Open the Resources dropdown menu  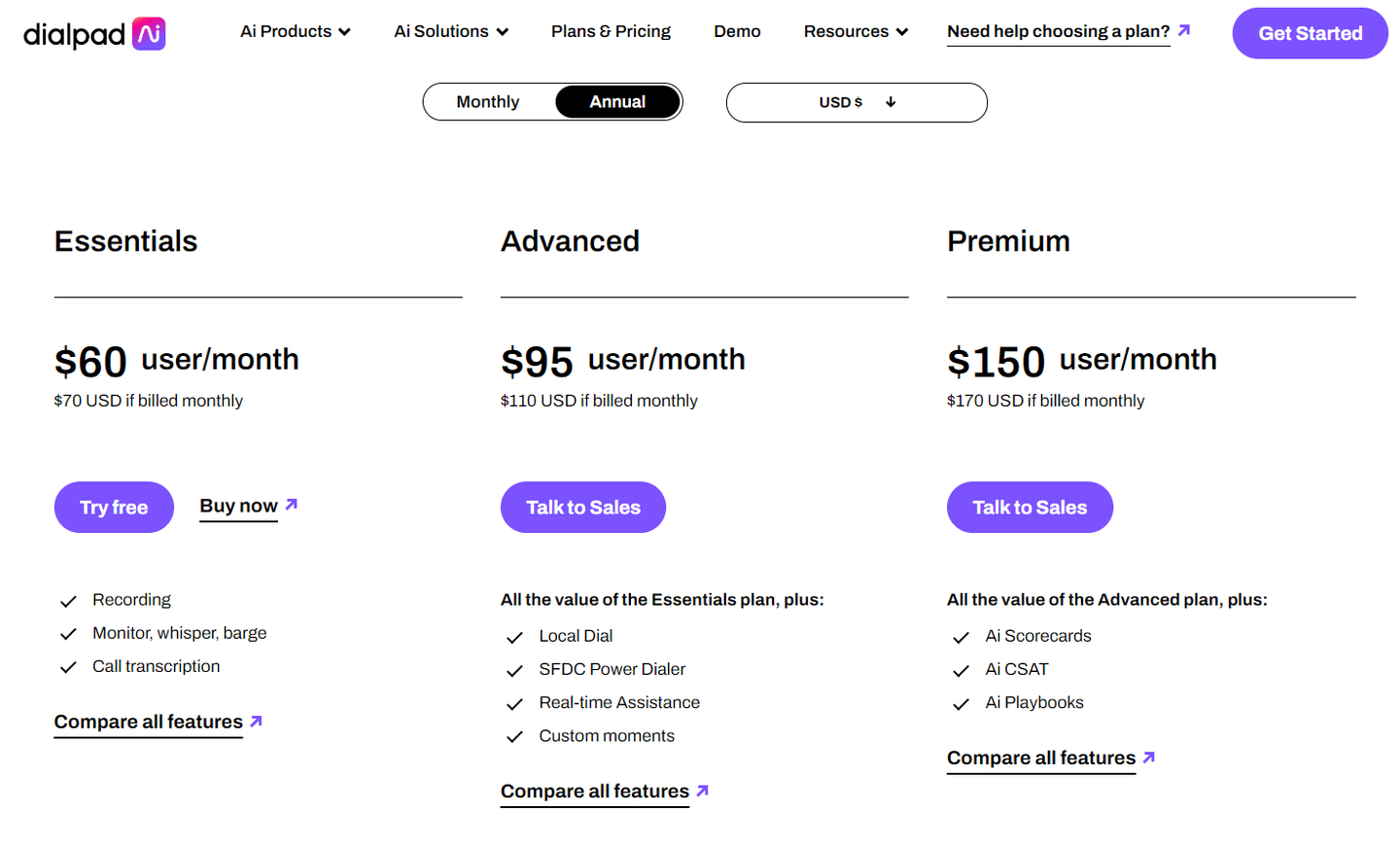point(856,31)
